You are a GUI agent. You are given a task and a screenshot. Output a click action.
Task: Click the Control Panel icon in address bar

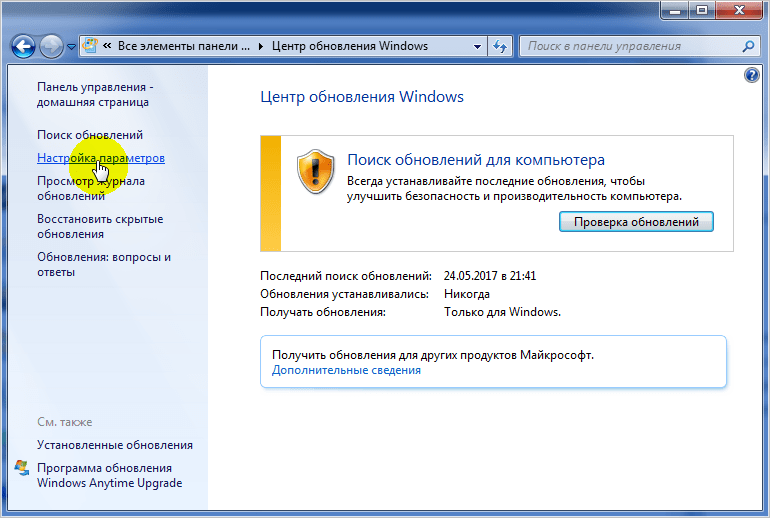(x=90, y=46)
